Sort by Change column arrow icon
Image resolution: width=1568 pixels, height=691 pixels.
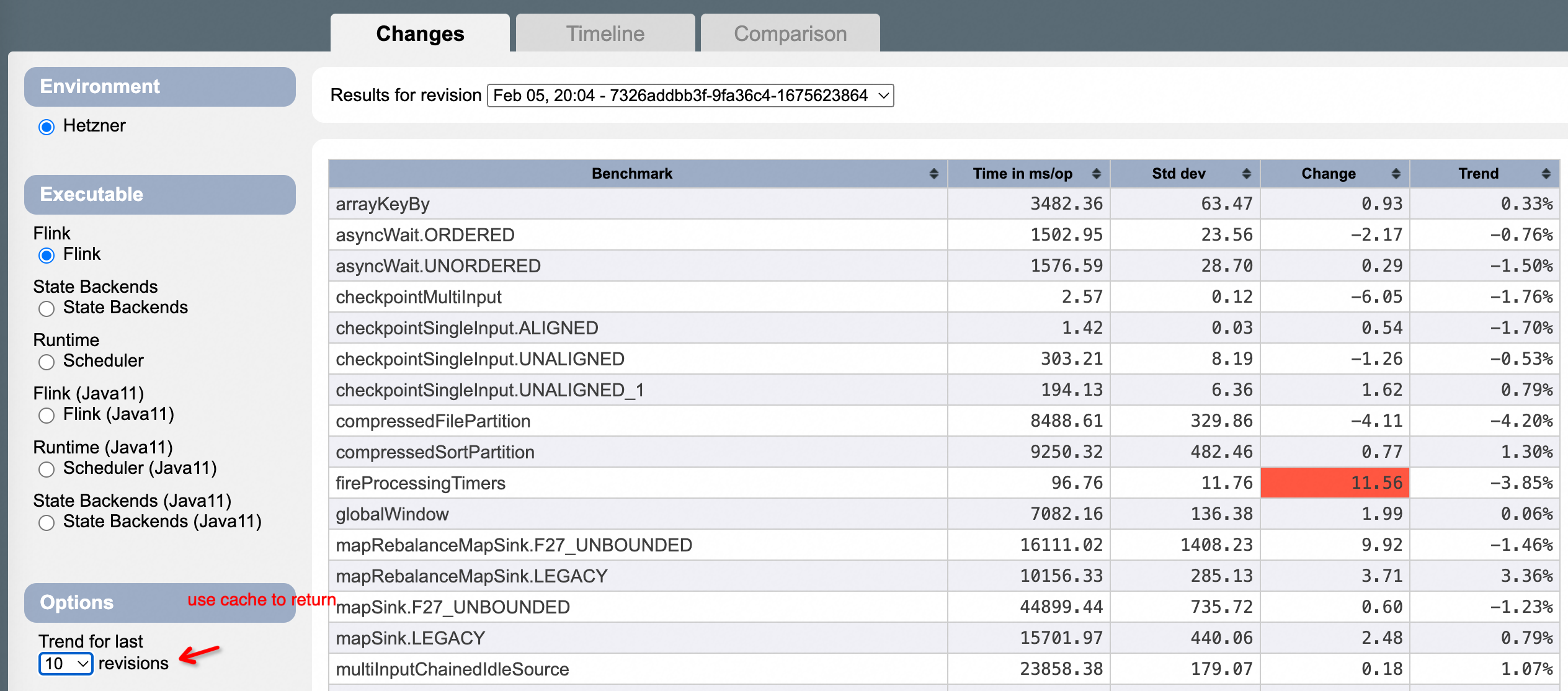point(1396,174)
